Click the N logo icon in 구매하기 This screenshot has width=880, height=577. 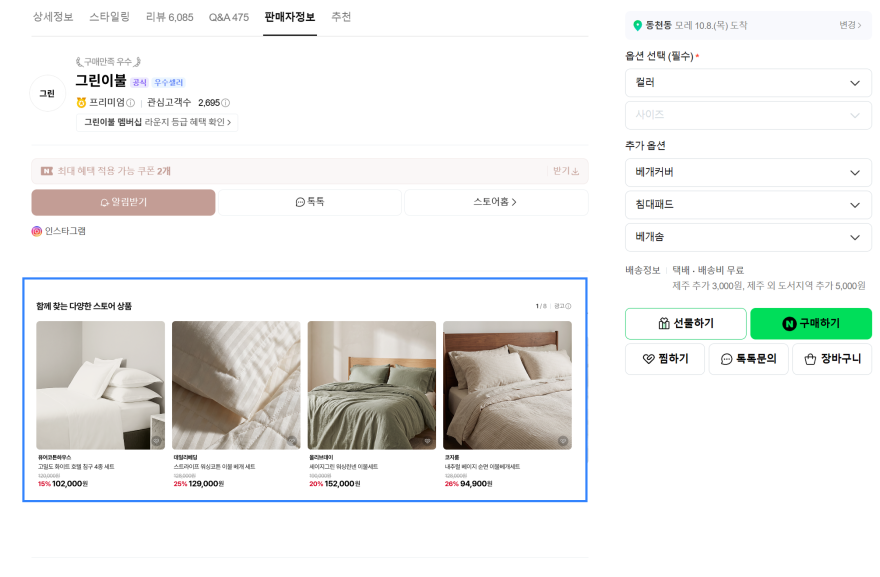[789, 323]
